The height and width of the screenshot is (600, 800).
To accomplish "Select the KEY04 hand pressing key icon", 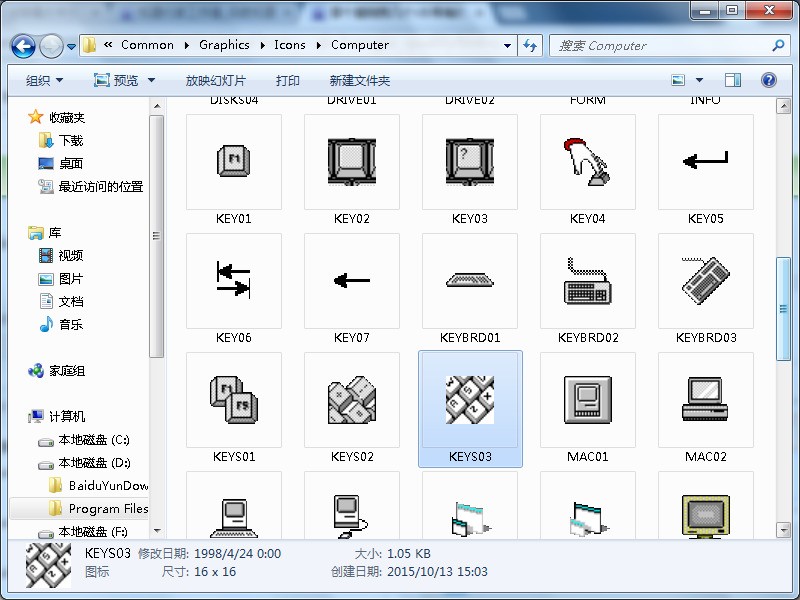I will 588,162.
